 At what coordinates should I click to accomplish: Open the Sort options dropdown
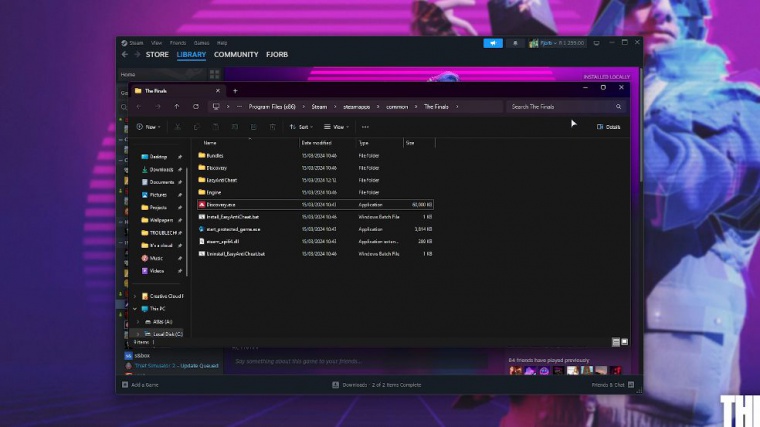pos(299,127)
